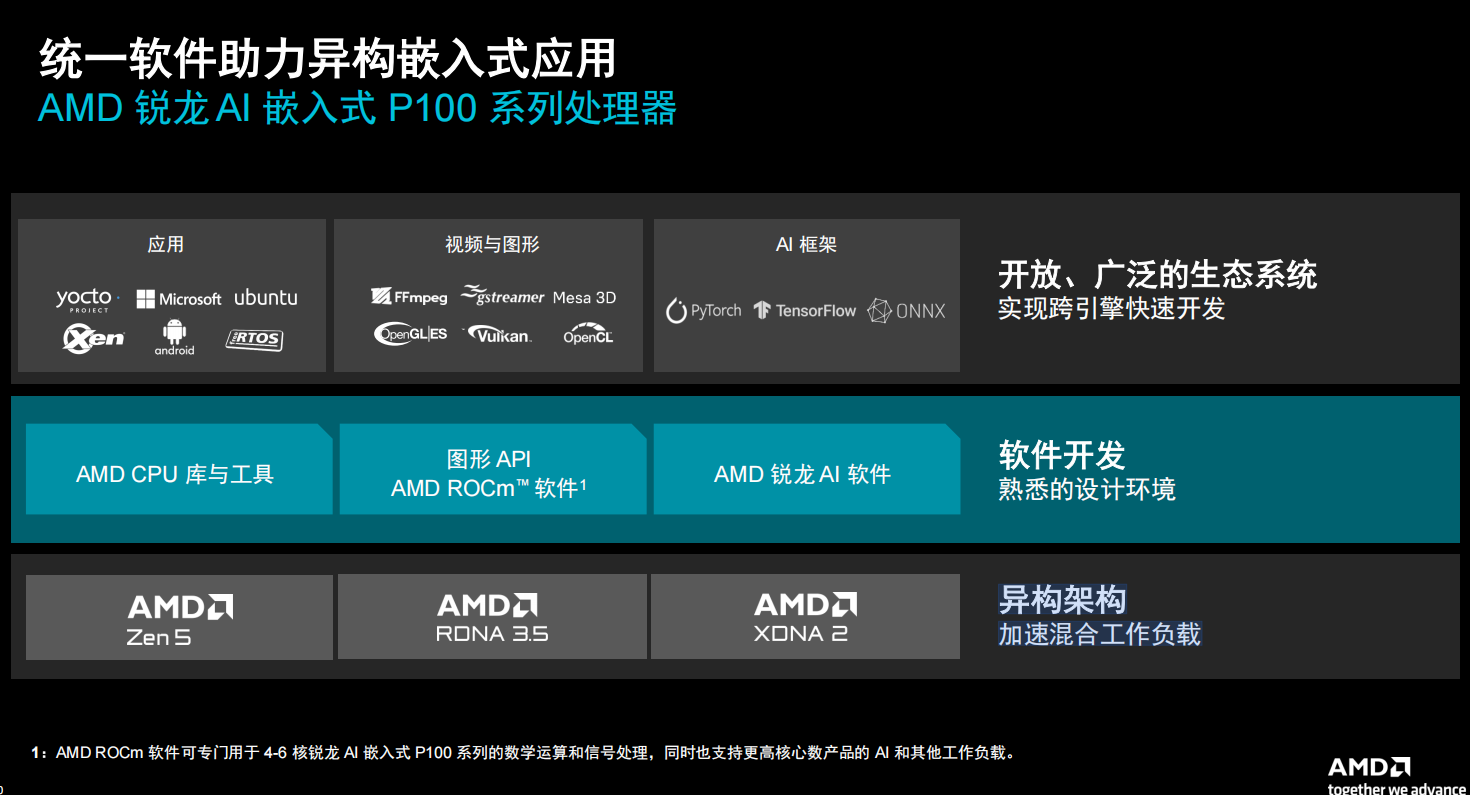The width and height of the screenshot is (1470, 795).
Task: Click the FFmpeg logo
Action: 409,297
